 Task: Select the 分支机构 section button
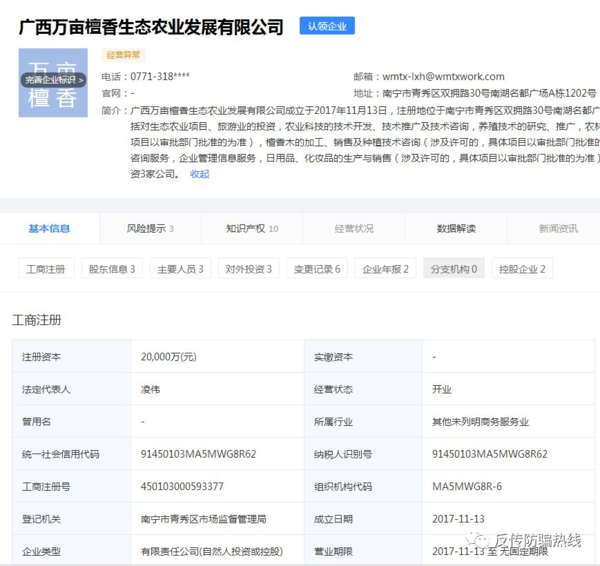point(454,269)
